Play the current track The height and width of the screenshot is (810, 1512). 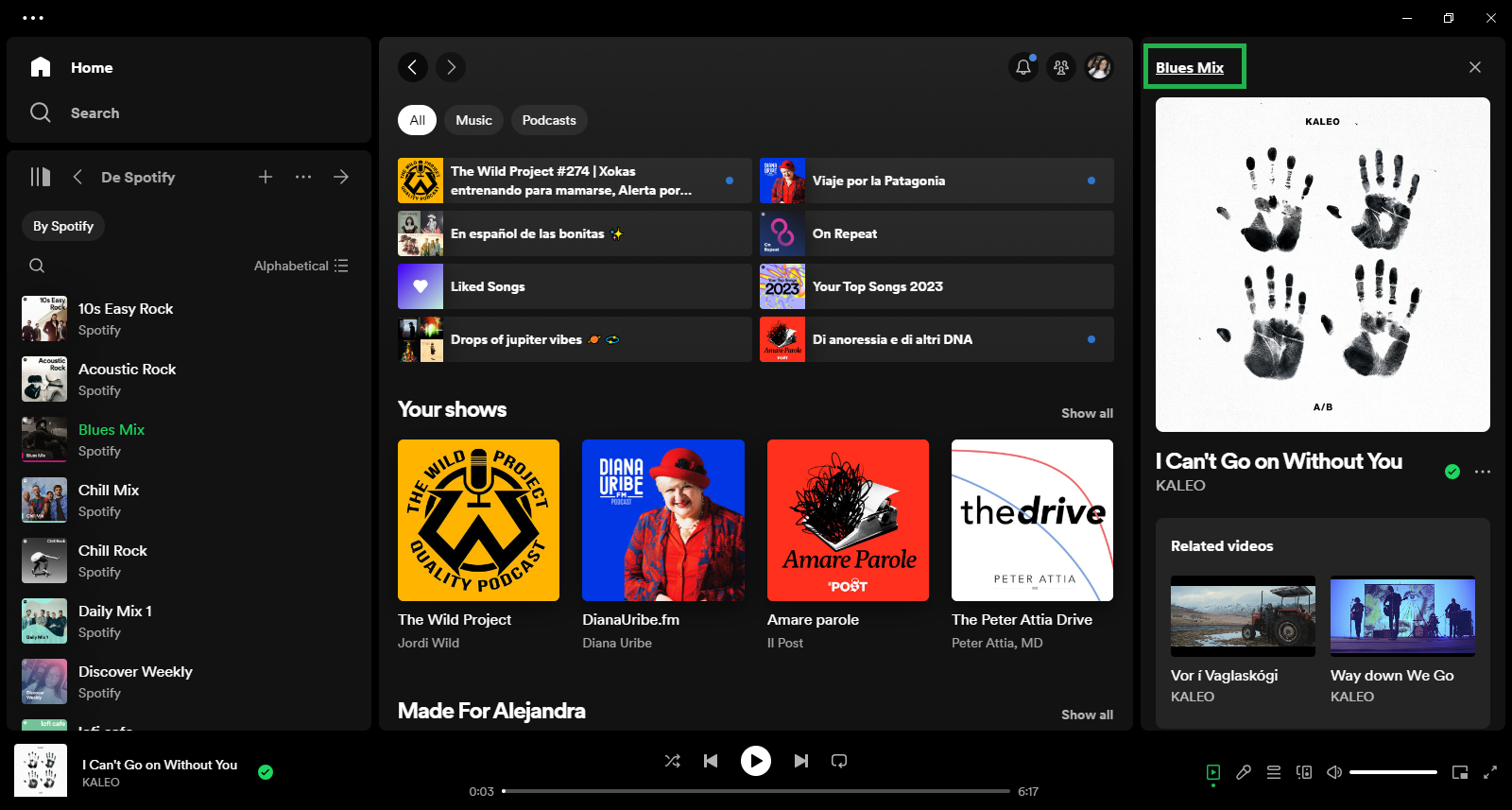(756, 761)
